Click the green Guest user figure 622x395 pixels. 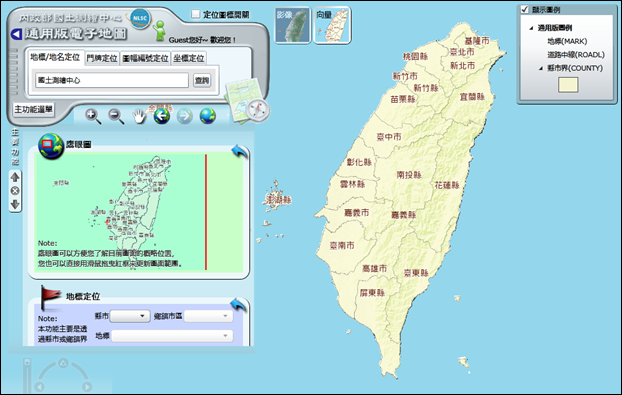pos(159,31)
